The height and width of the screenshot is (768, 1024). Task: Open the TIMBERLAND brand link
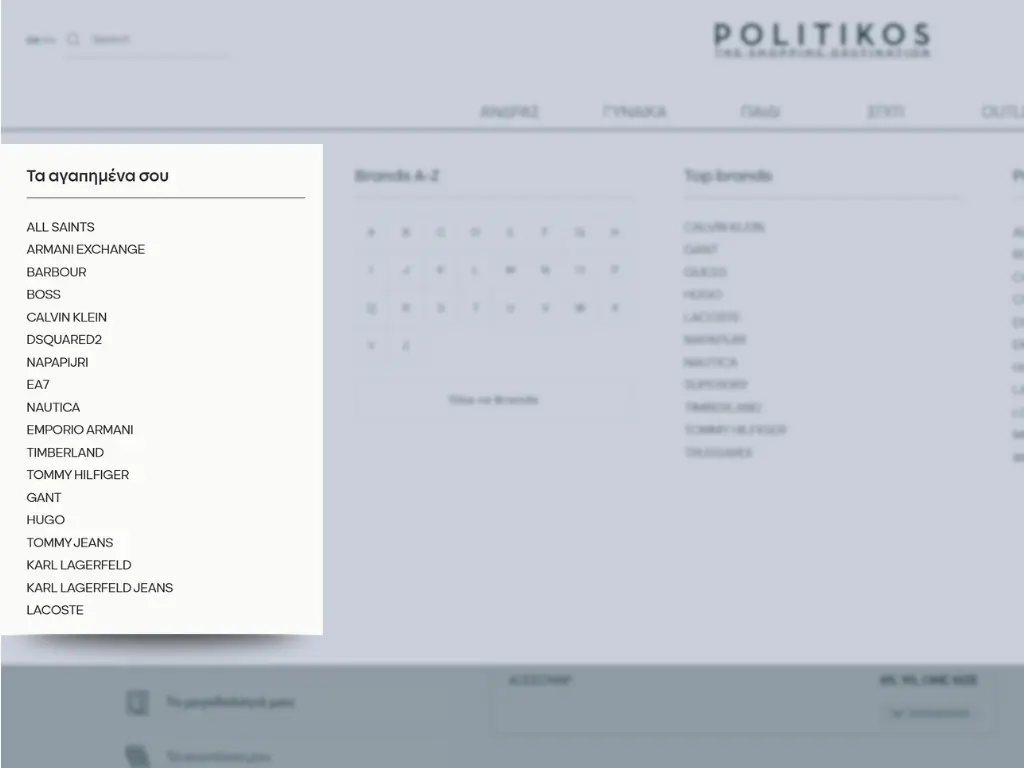tap(65, 452)
